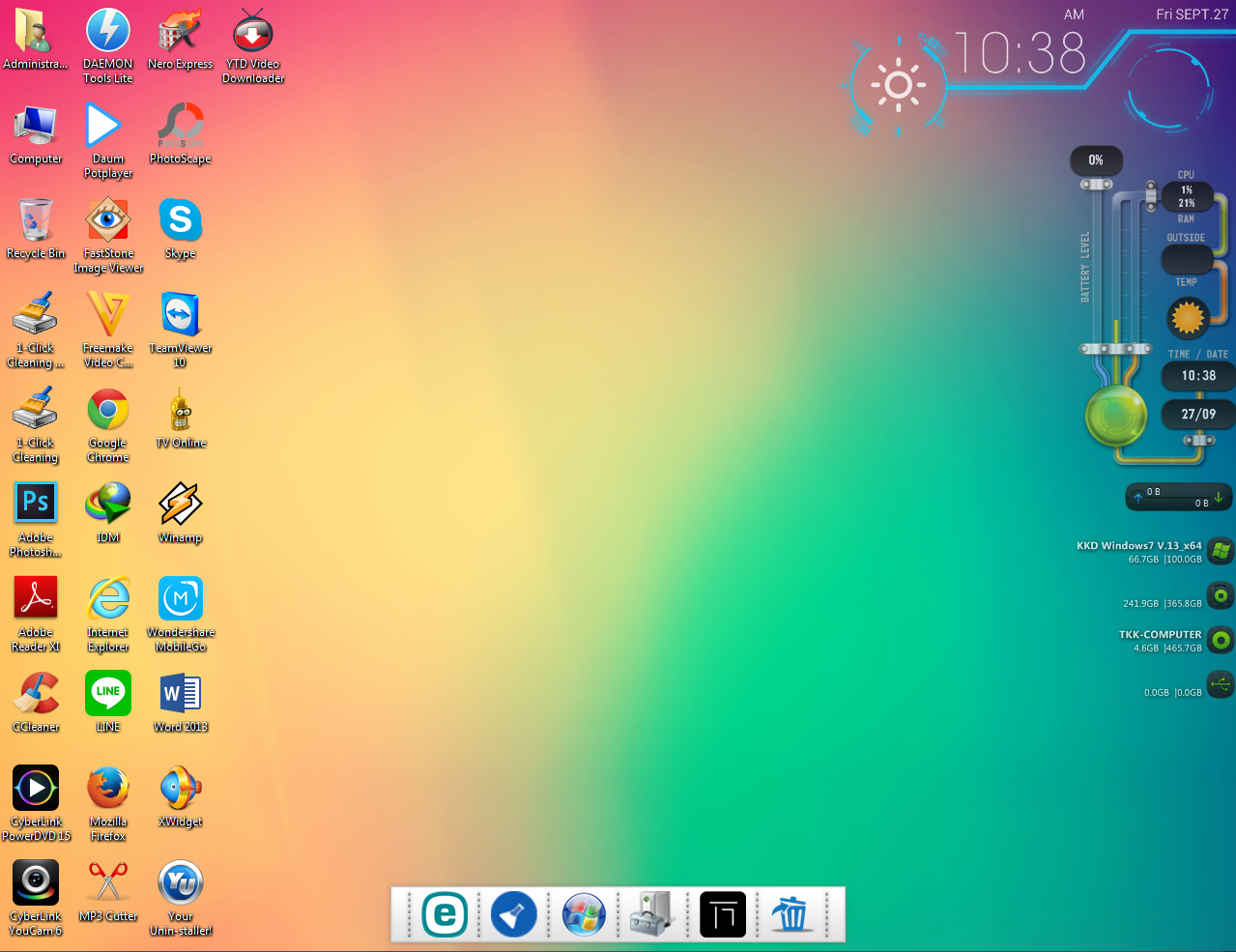Click the CPU/RAM percentage gauge
The width and height of the screenshot is (1236, 952).
click(x=1186, y=197)
